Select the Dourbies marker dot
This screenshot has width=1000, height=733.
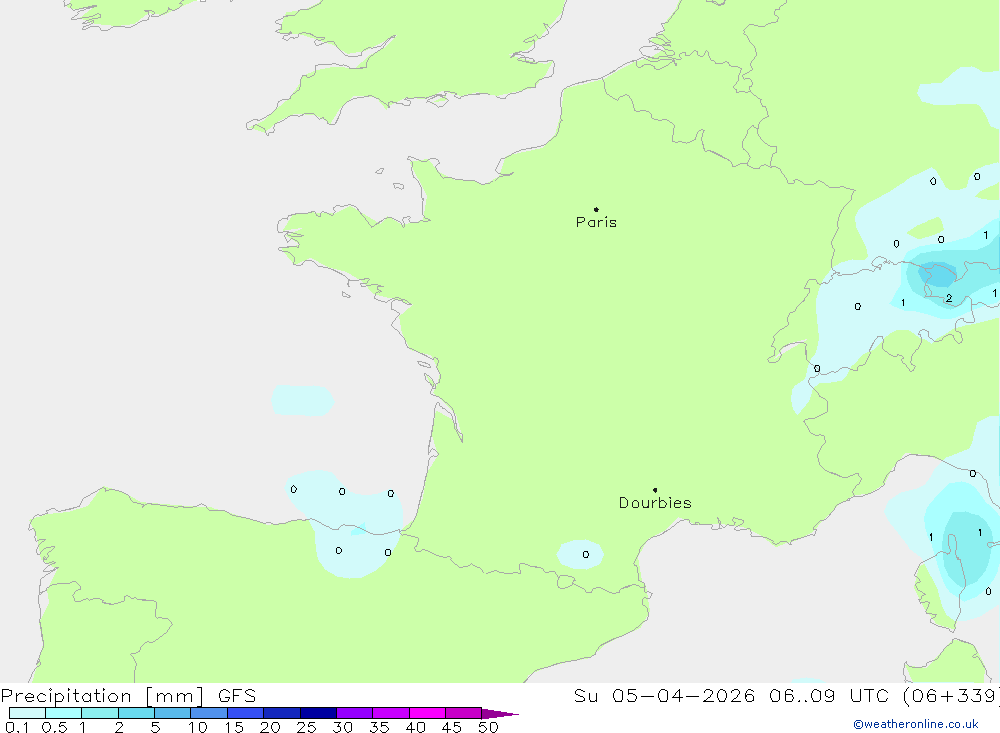point(655,490)
